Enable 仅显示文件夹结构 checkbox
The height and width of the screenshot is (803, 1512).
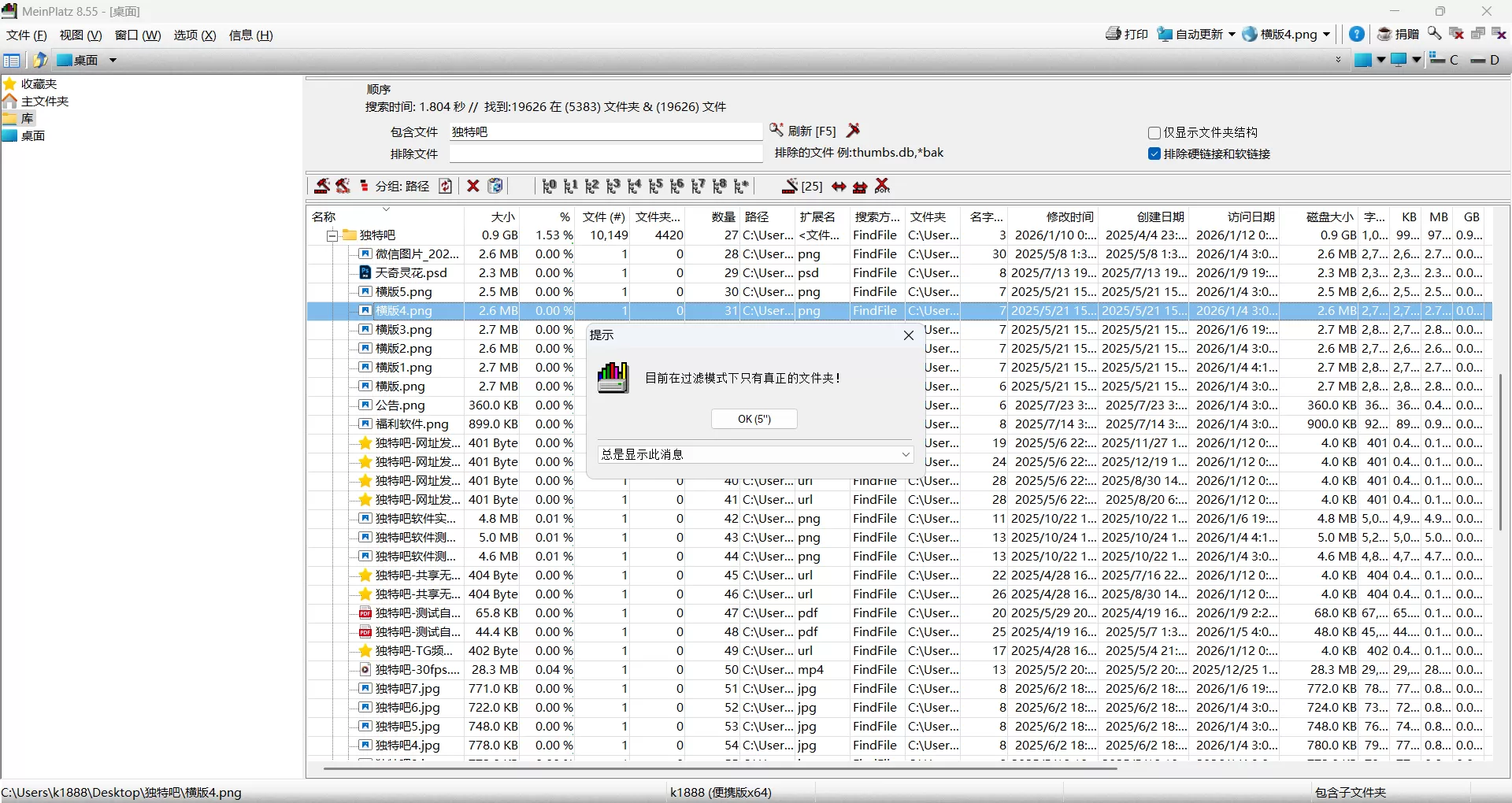click(x=1154, y=133)
